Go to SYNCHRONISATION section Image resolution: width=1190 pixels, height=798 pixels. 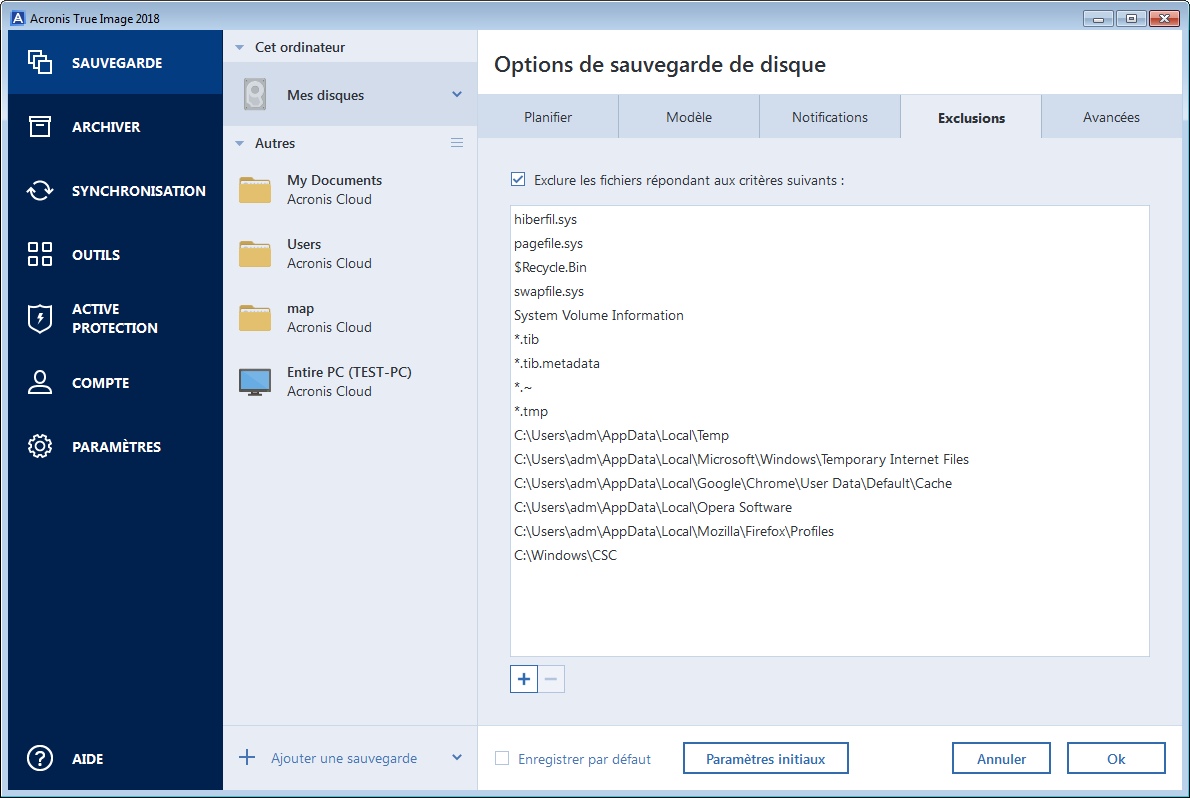point(115,191)
